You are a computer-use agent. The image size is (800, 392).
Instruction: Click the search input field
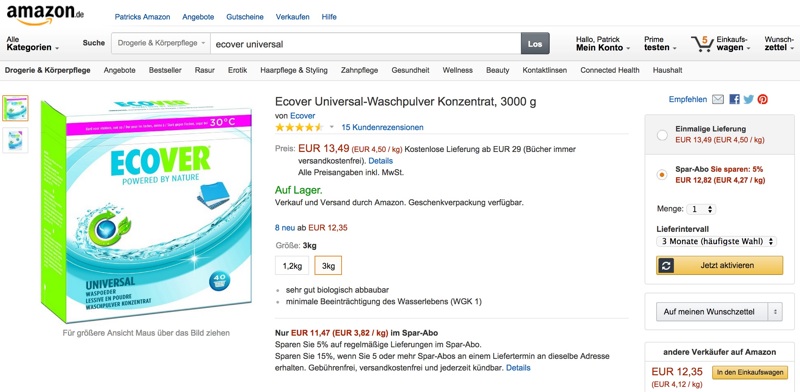click(365, 44)
